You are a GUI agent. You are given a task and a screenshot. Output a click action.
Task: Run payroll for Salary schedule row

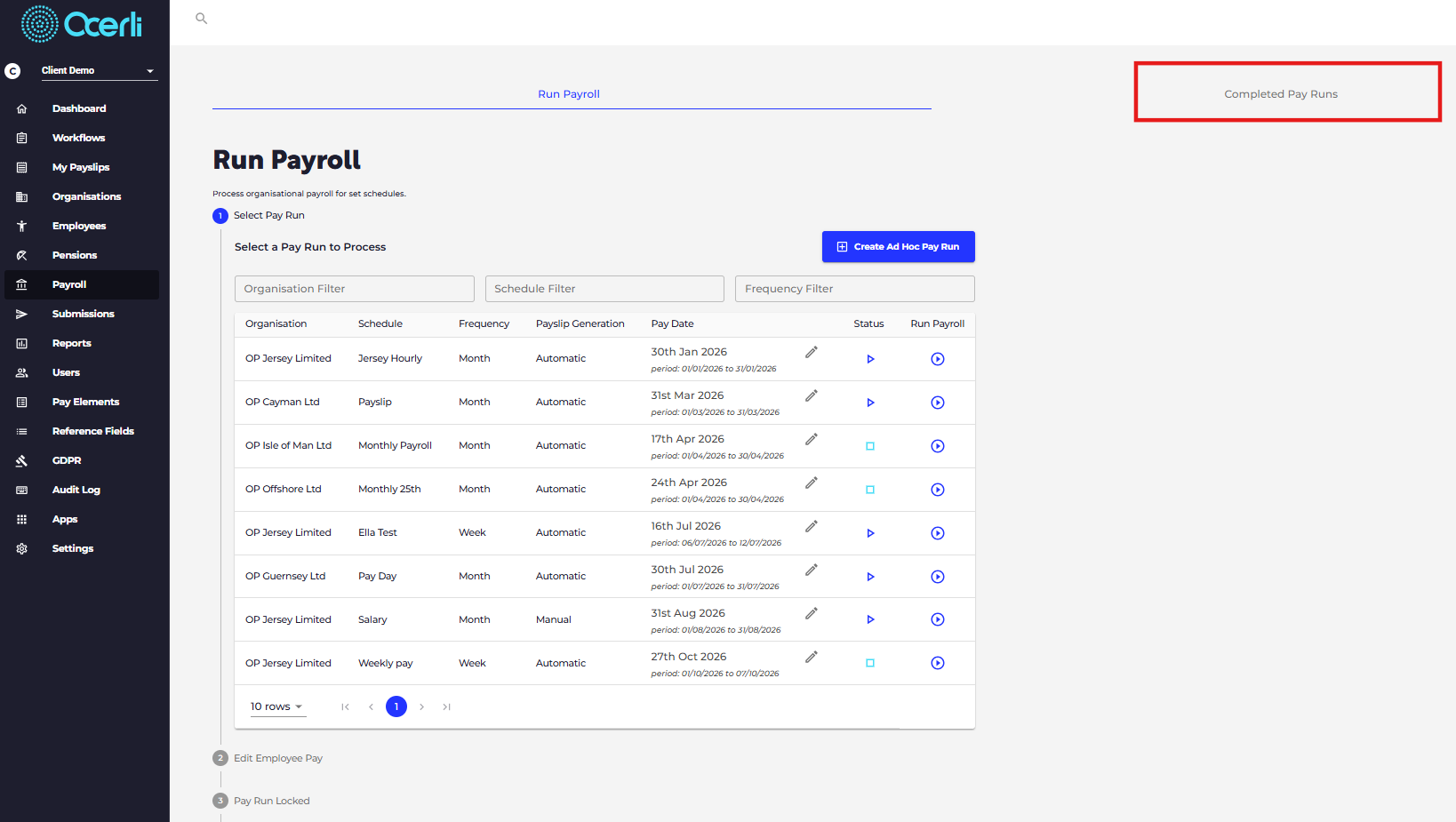[x=938, y=619]
